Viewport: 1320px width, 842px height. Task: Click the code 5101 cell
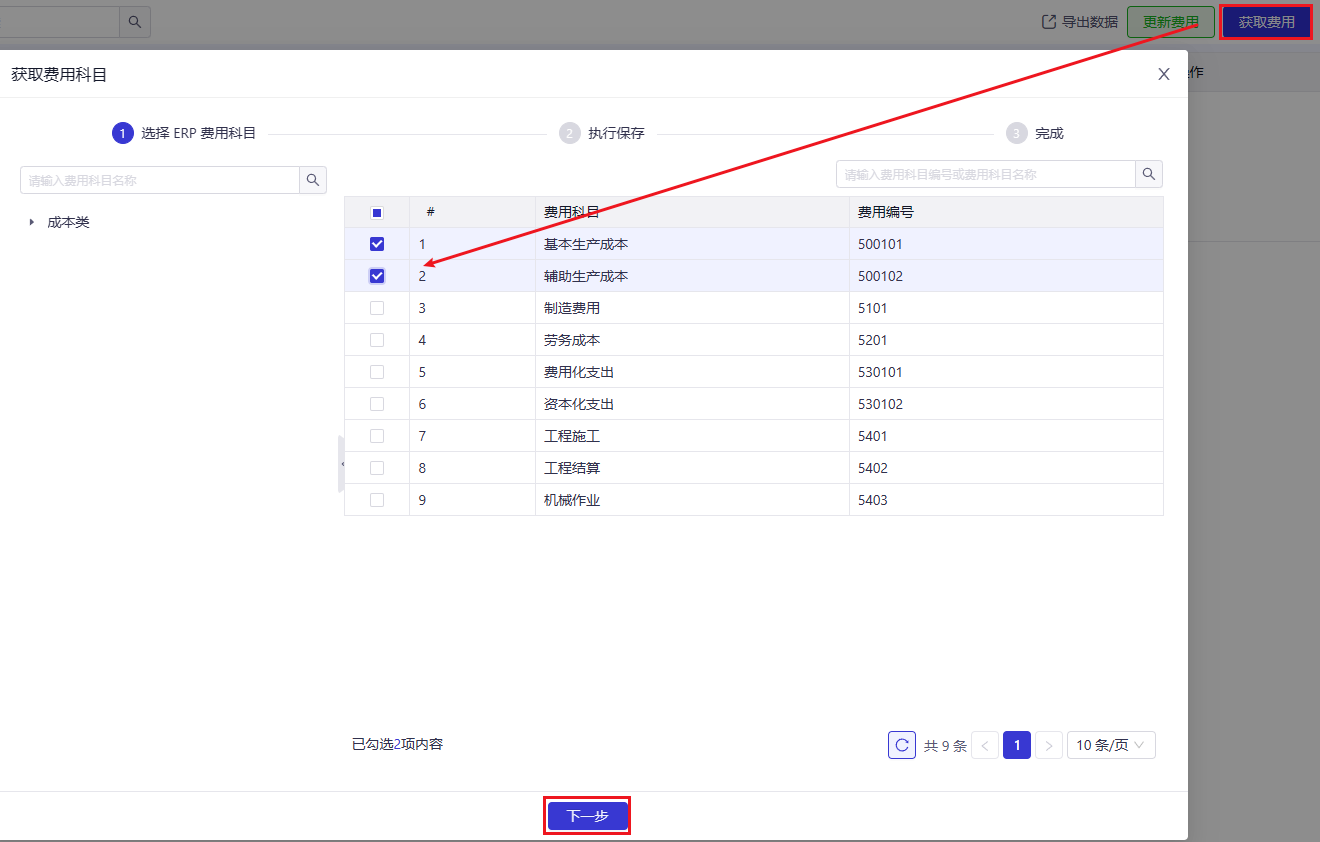click(1006, 308)
